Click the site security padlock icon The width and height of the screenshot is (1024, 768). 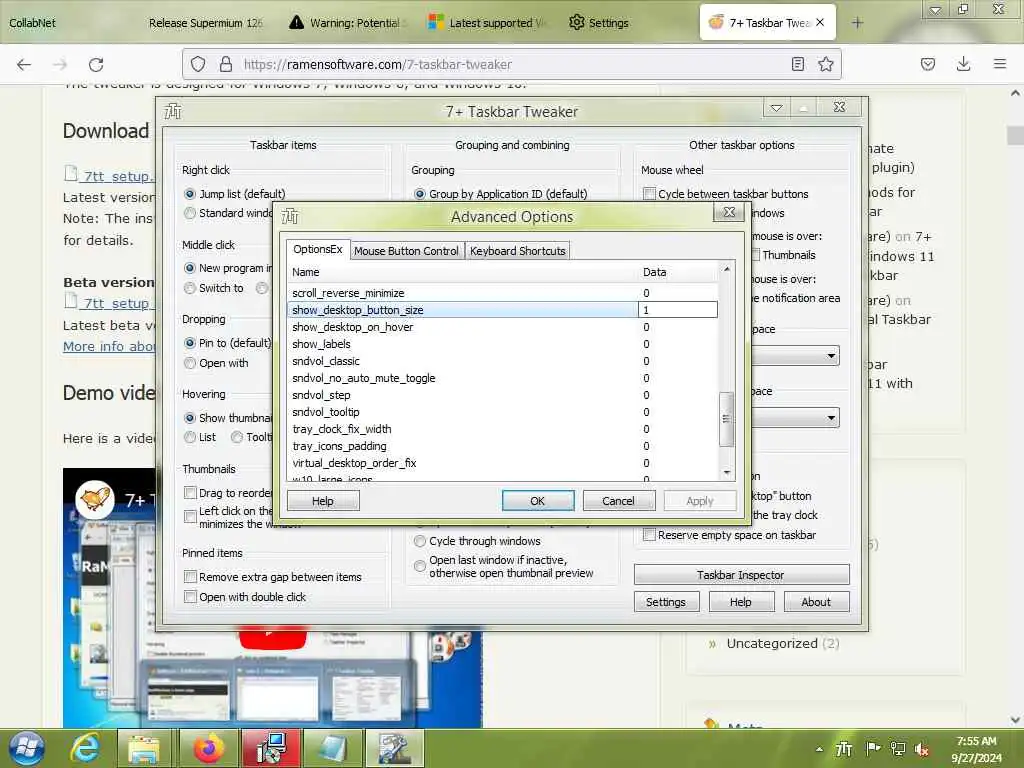(226, 64)
